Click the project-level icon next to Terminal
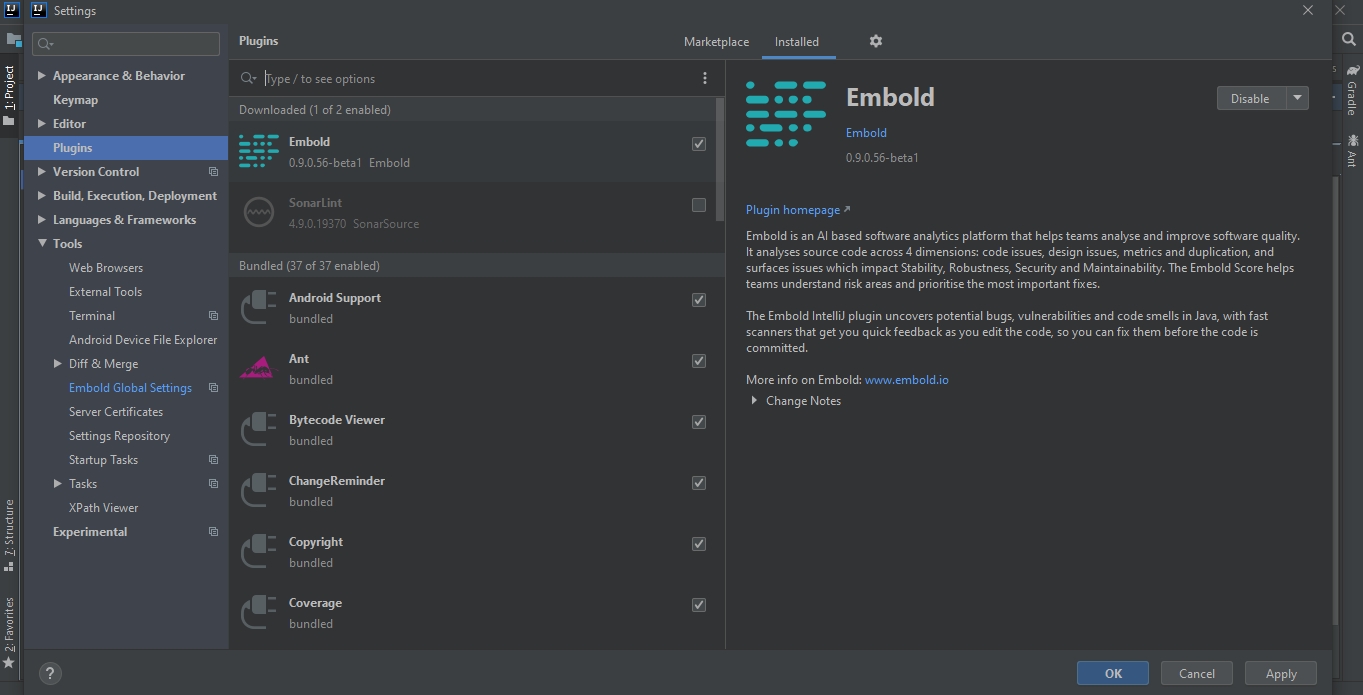 [x=213, y=316]
